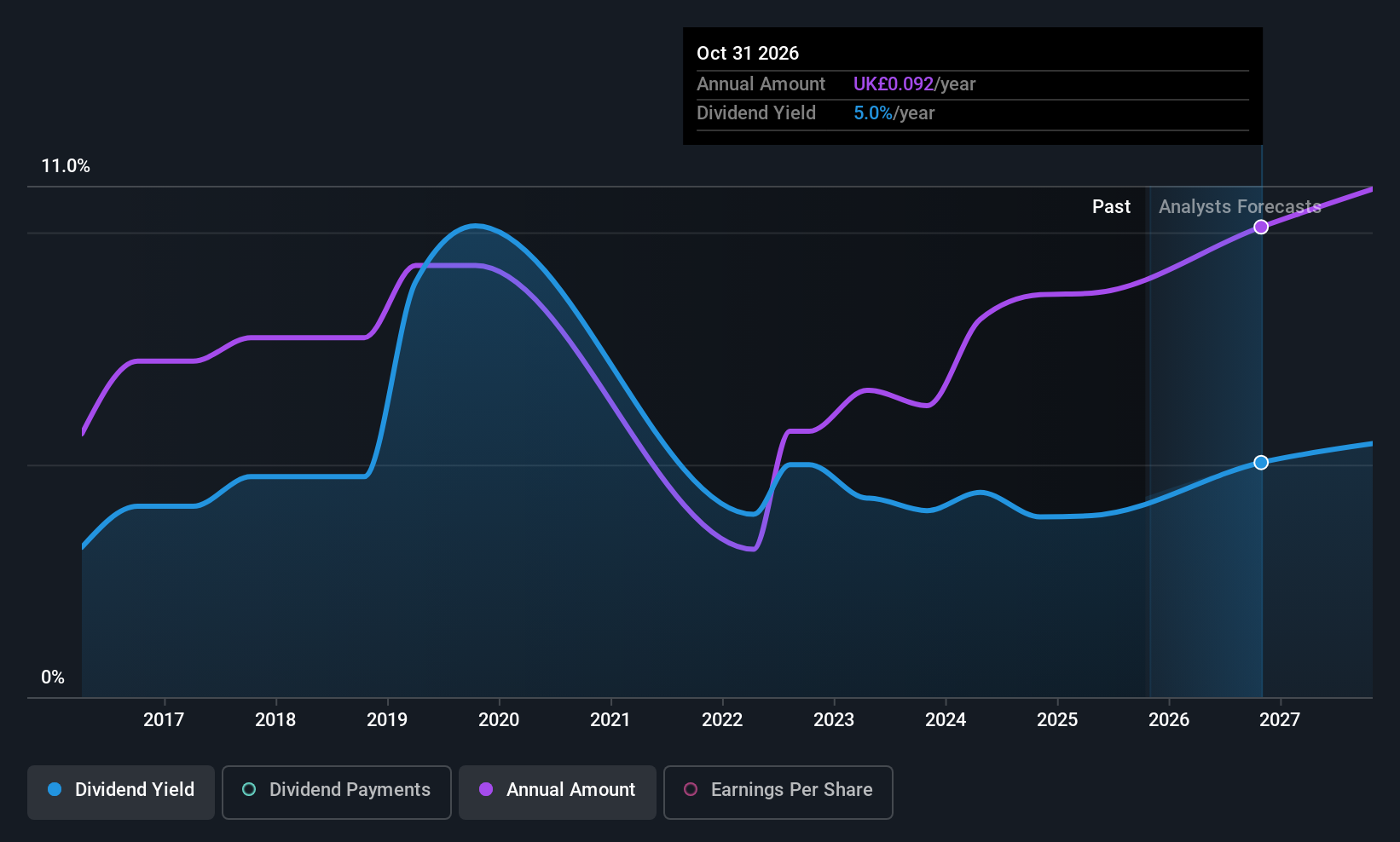Image resolution: width=1400 pixels, height=842 pixels.
Task: Click the Analysts Forecasts label
Action: tap(1240, 206)
